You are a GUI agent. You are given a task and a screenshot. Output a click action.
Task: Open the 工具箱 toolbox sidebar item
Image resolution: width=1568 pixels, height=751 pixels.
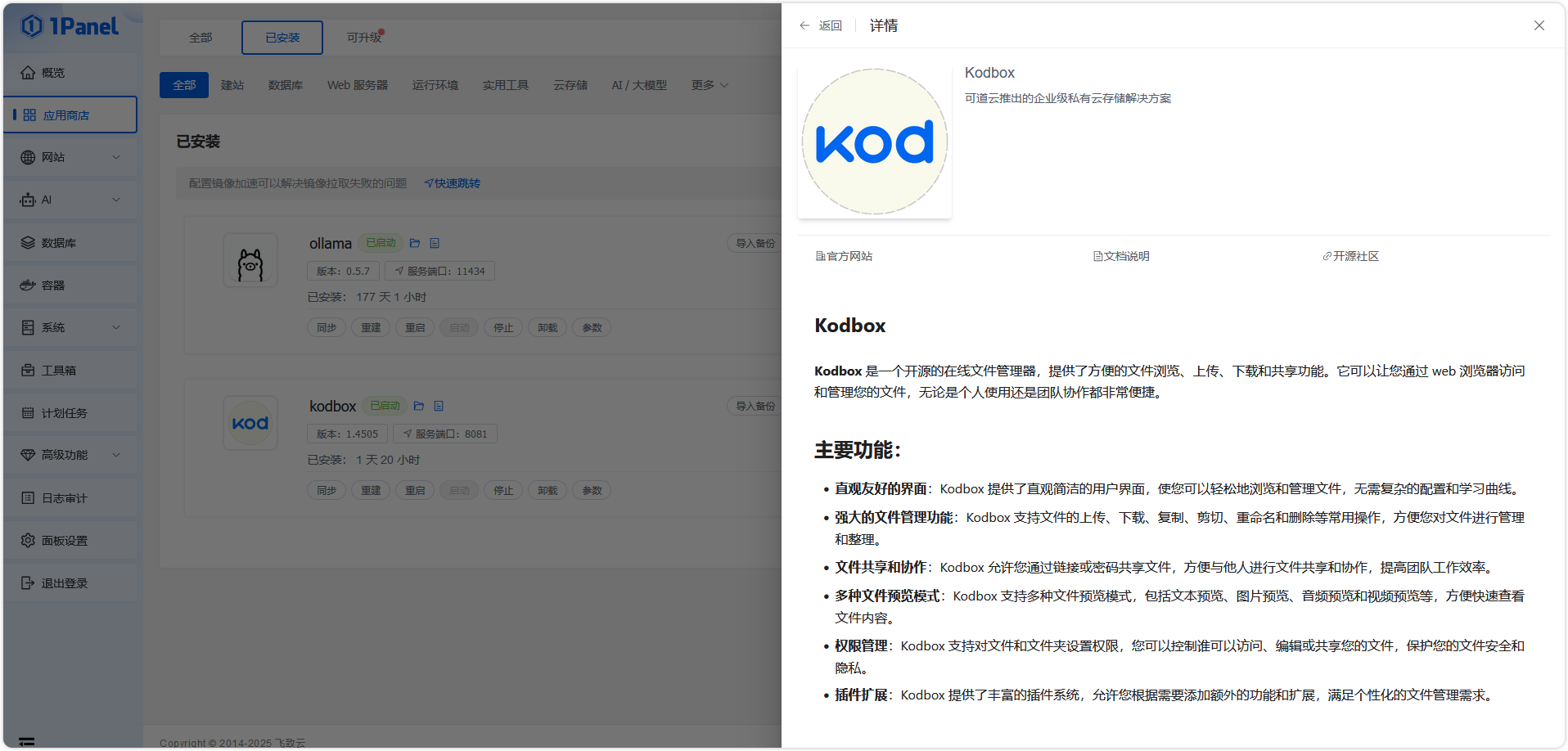coord(70,371)
